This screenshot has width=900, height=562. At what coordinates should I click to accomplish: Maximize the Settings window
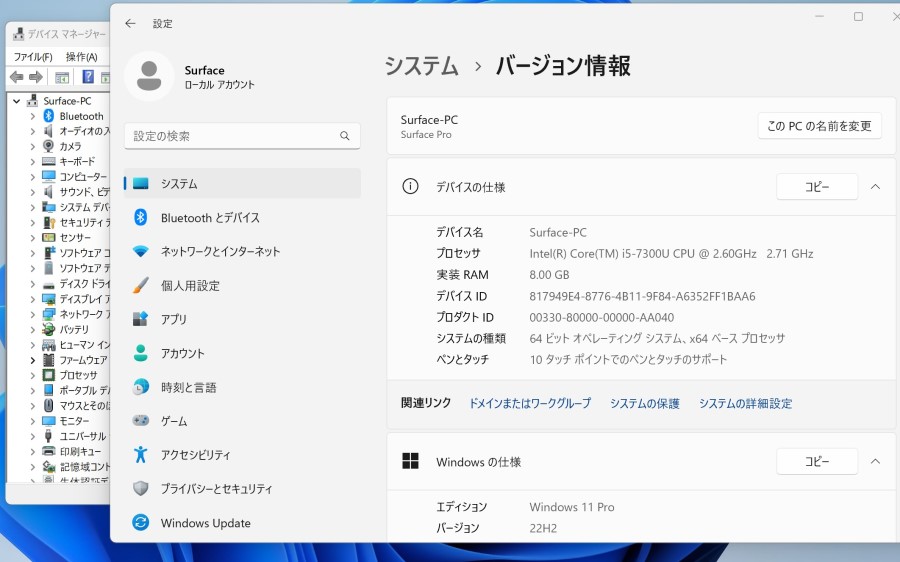click(x=858, y=17)
